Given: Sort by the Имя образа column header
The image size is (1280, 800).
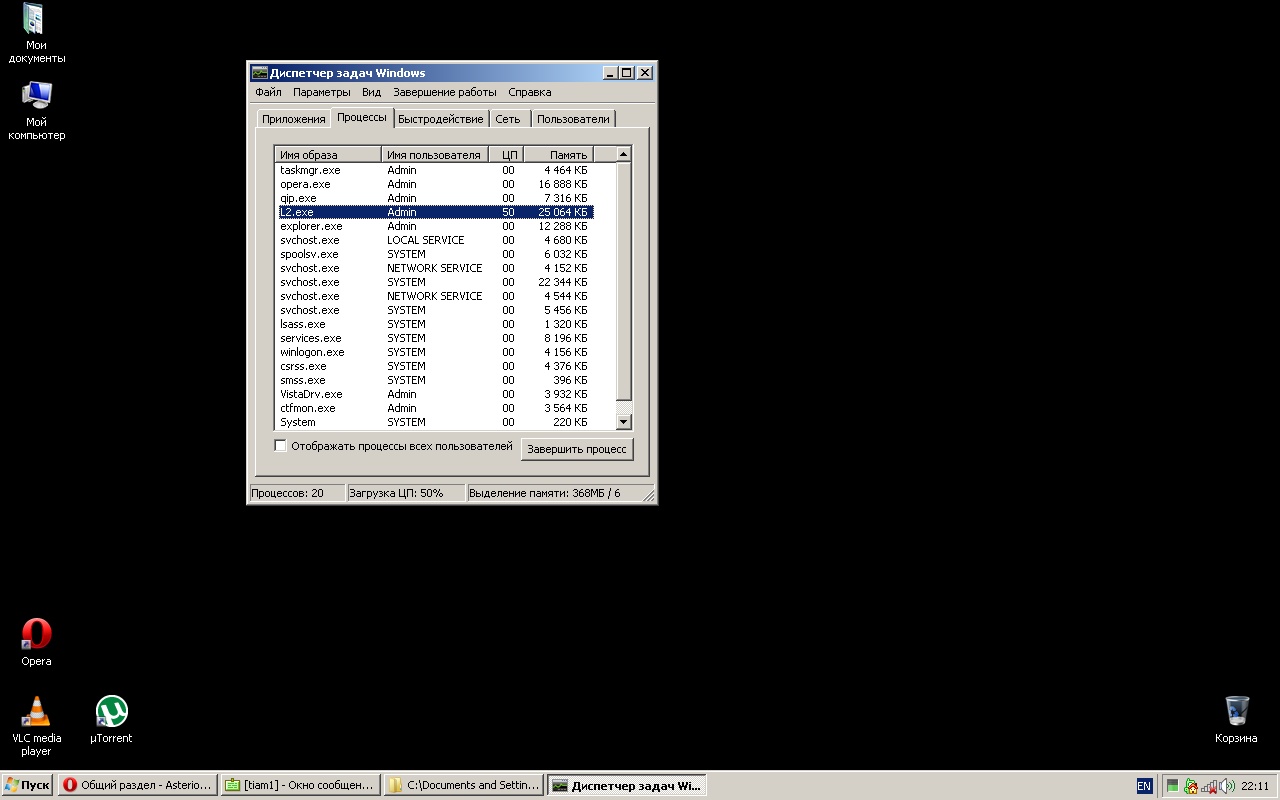Looking at the screenshot, I should coord(328,155).
